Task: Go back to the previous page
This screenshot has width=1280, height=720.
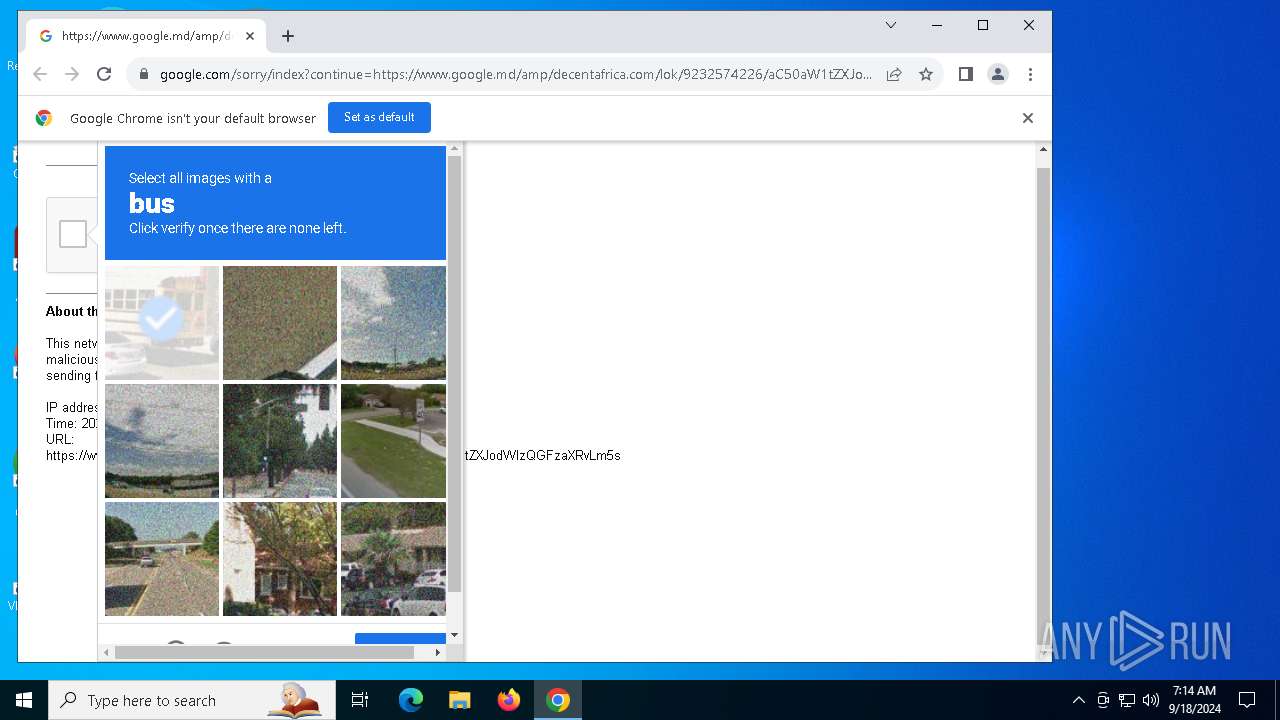Action: coord(40,74)
